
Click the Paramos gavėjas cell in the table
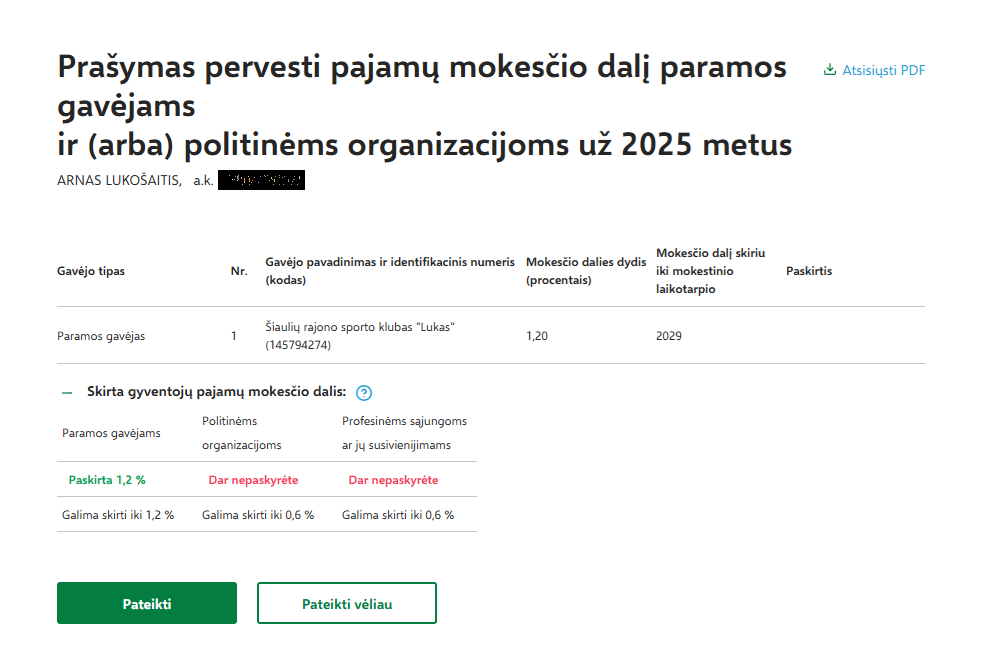tap(101, 336)
